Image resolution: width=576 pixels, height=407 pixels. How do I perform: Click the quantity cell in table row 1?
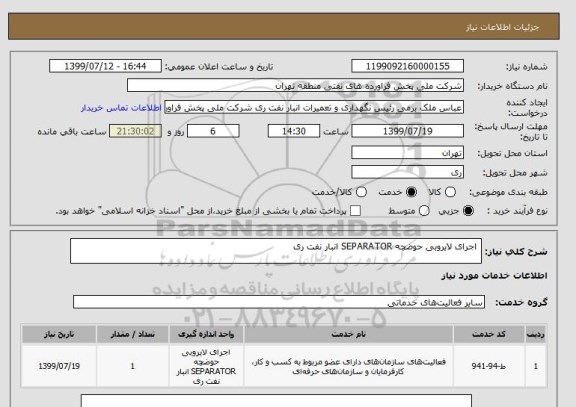click(133, 366)
